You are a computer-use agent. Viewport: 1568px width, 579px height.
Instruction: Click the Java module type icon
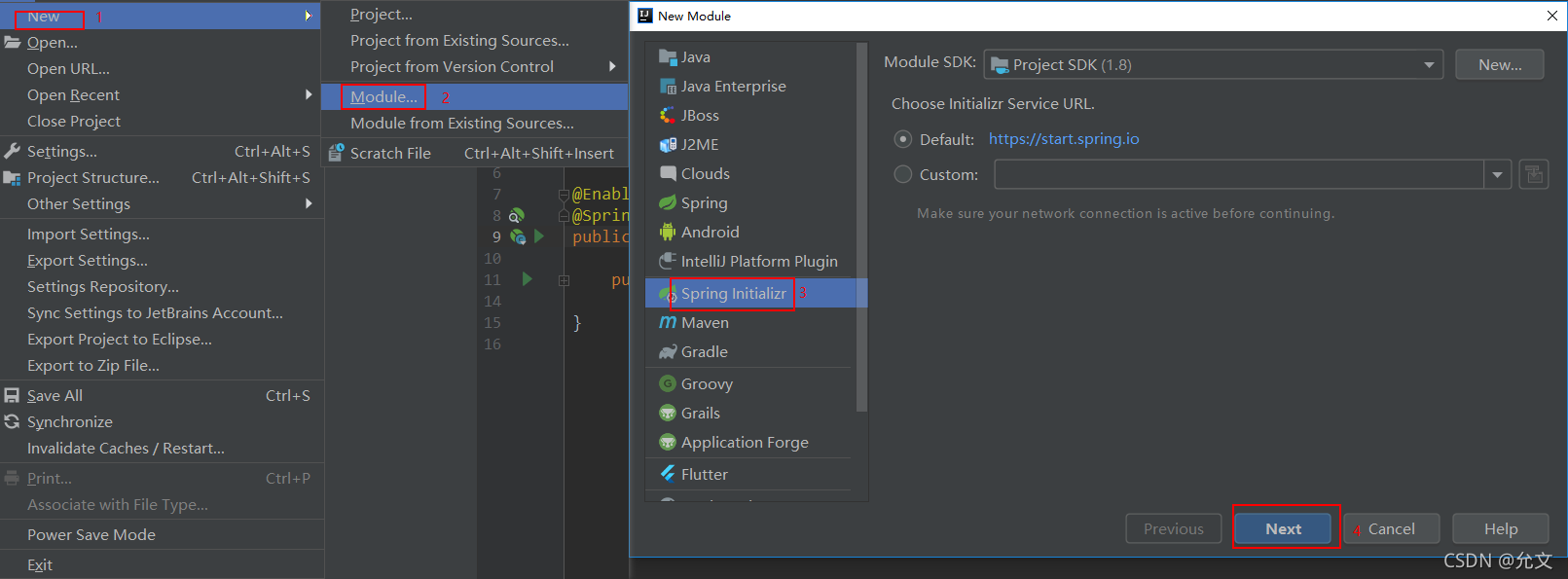668,57
